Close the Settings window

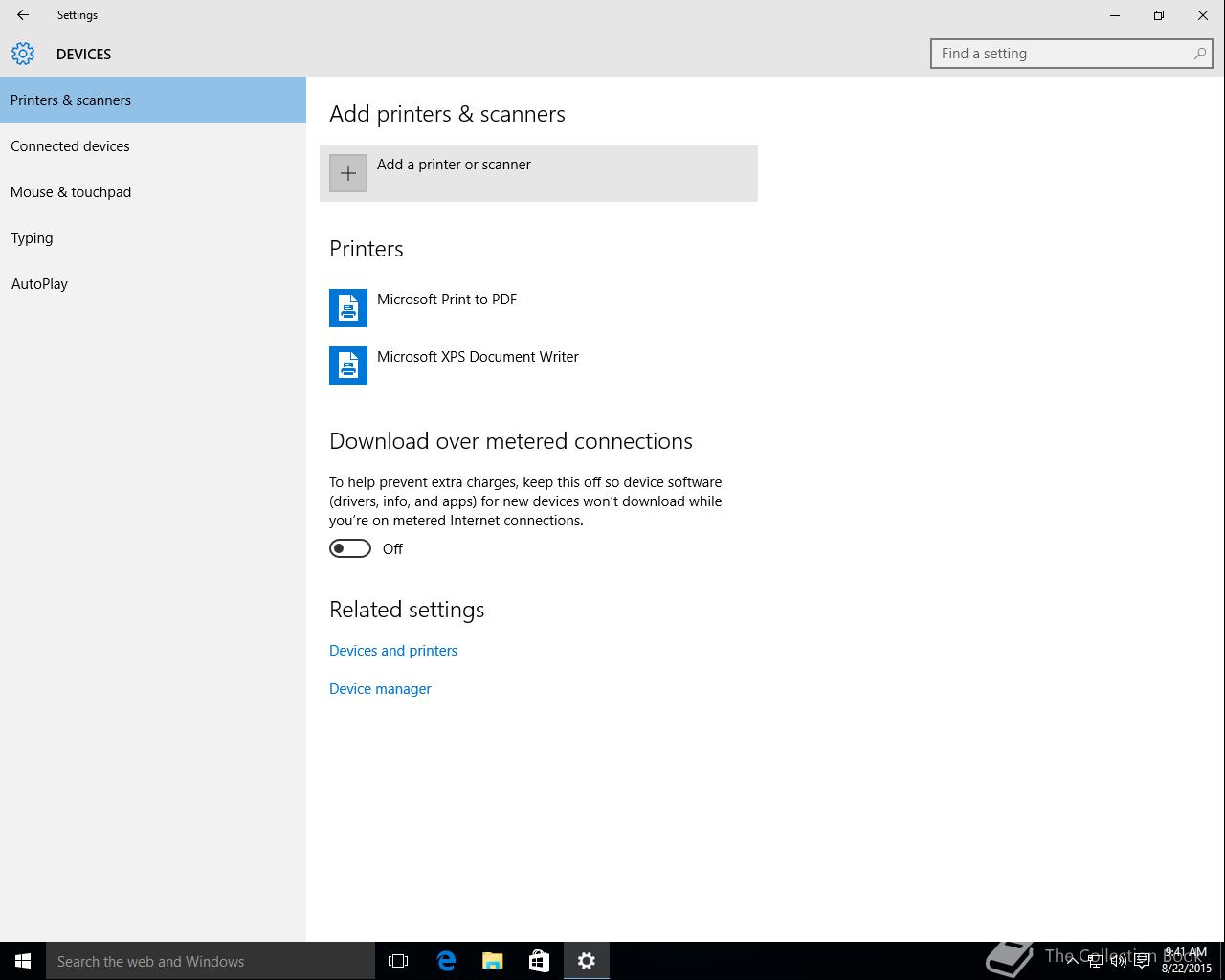tap(1203, 15)
